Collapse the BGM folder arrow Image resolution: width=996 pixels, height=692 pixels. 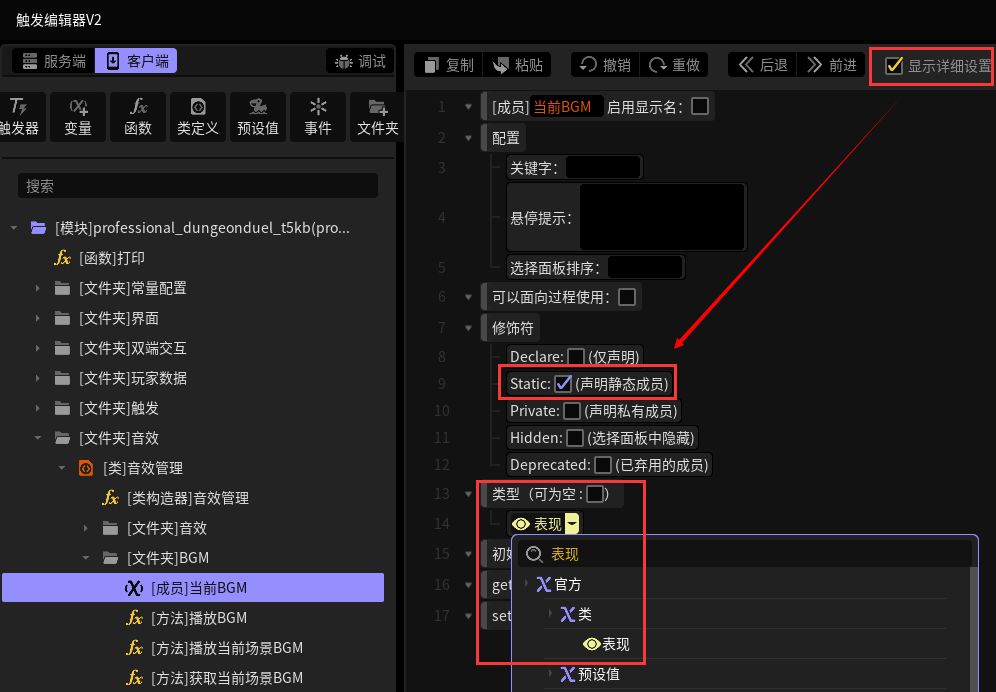click(86, 558)
